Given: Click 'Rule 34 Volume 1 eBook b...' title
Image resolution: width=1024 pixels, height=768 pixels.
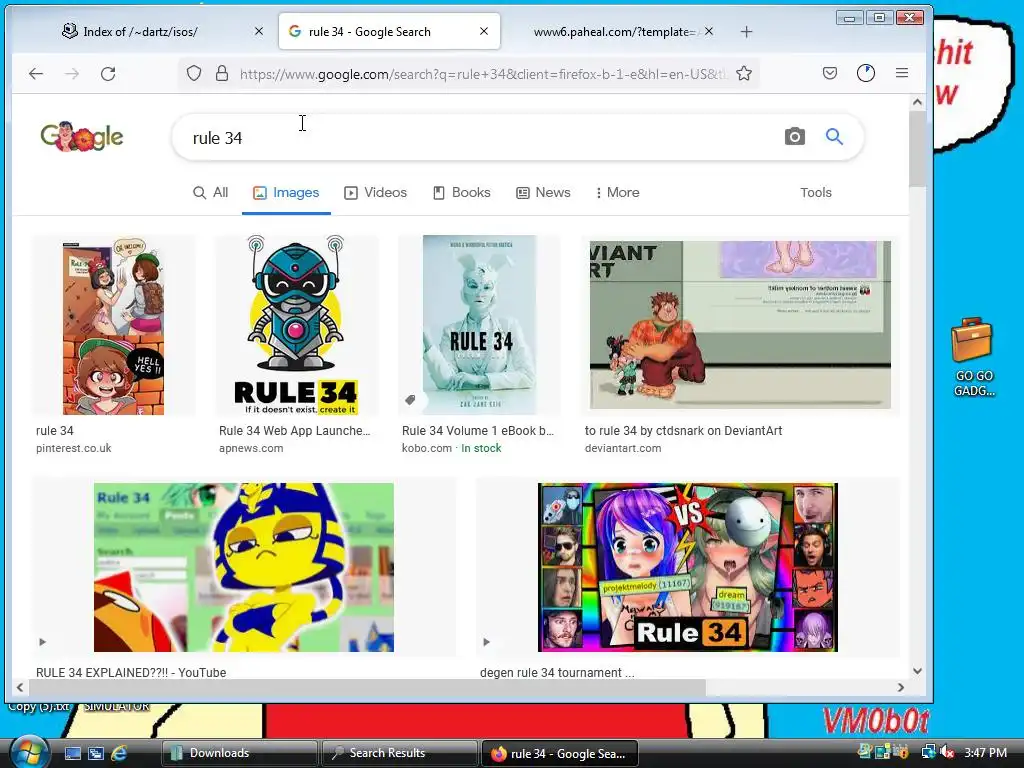Looking at the screenshot, I should pos(477,430).
